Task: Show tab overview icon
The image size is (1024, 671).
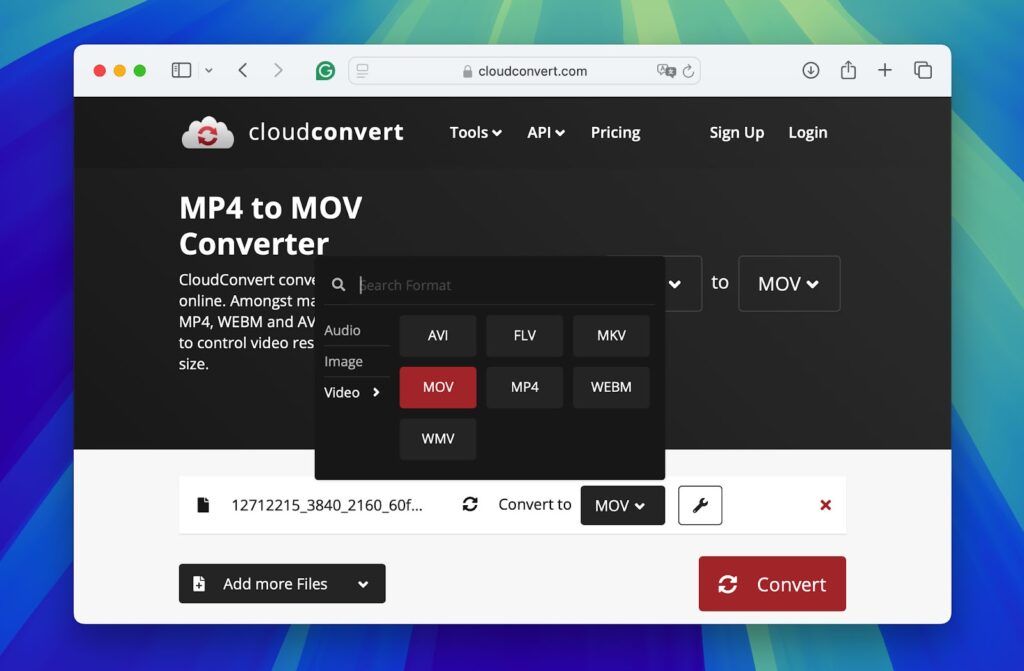Action: (923, 70)
